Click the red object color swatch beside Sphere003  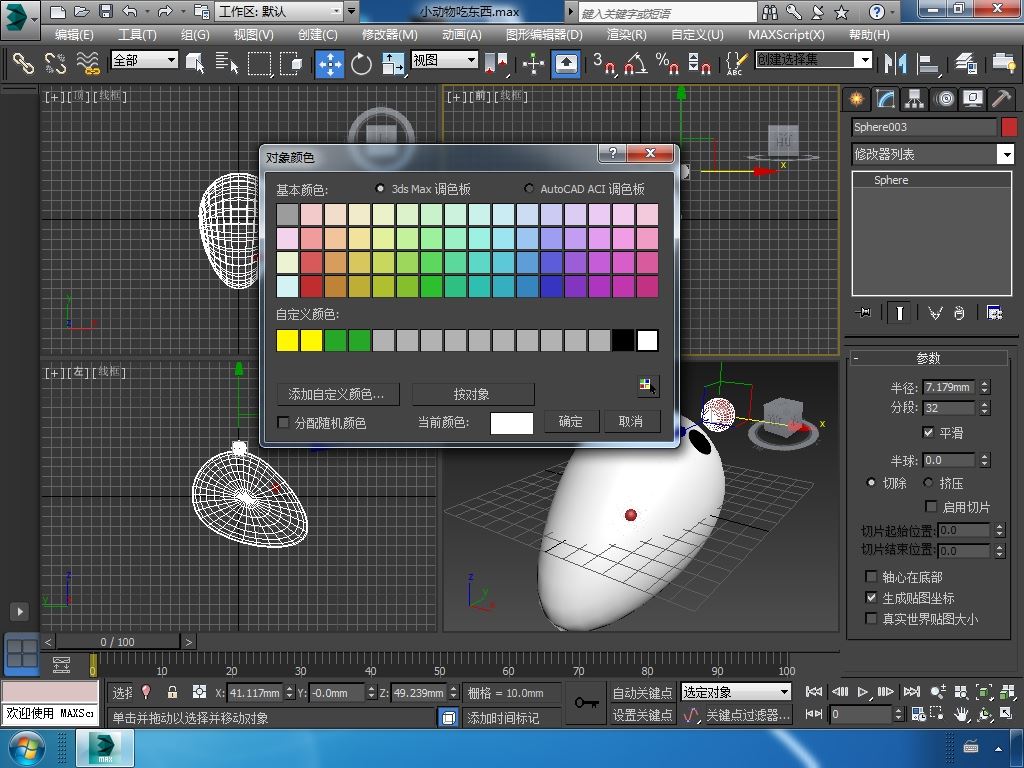click(x=1009, y=127)
